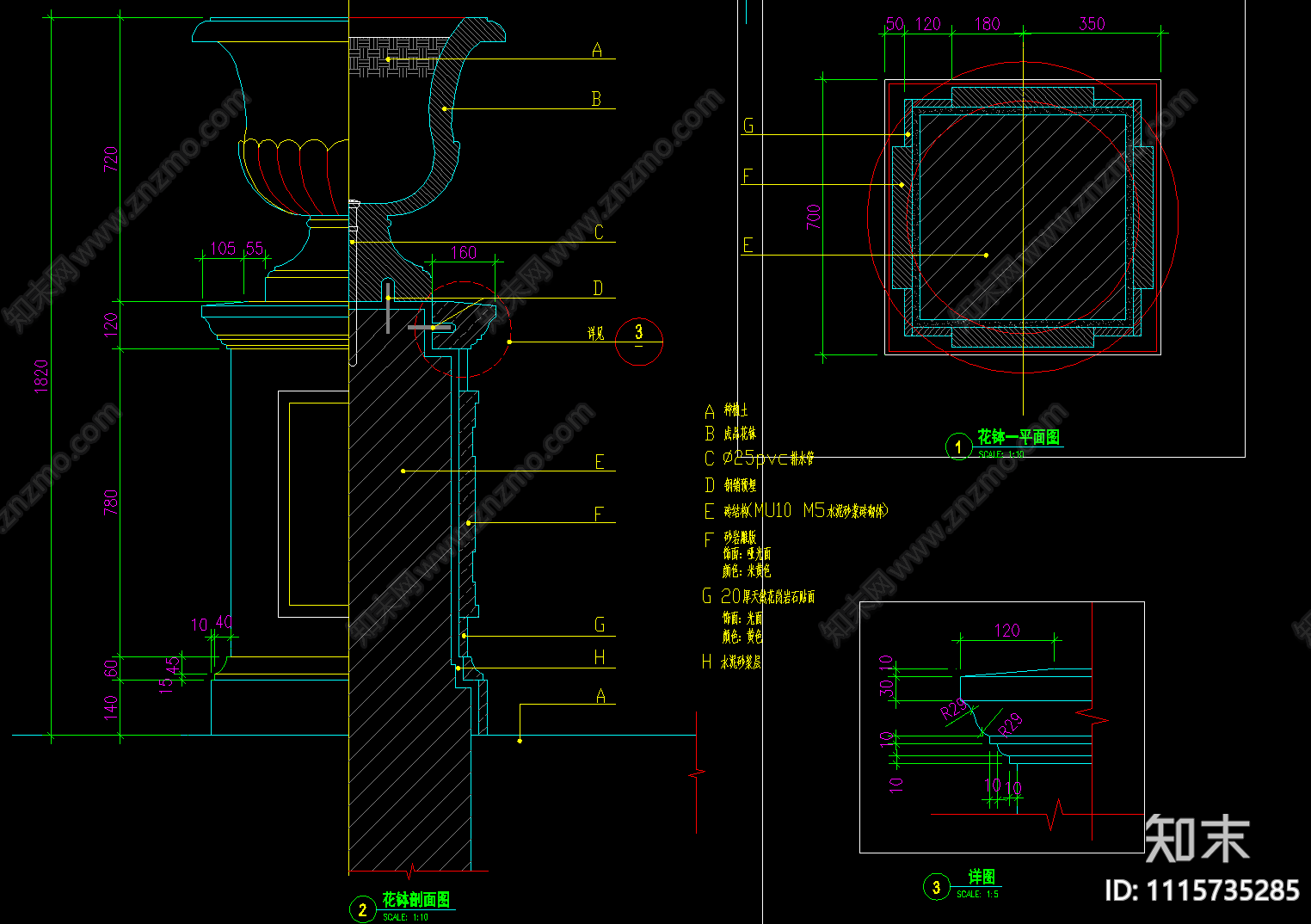This screenshot has height=924, width=1311.
Task: Select the '饰面: 光面' note
Action: pyautogui.click(x=742, y=619)
